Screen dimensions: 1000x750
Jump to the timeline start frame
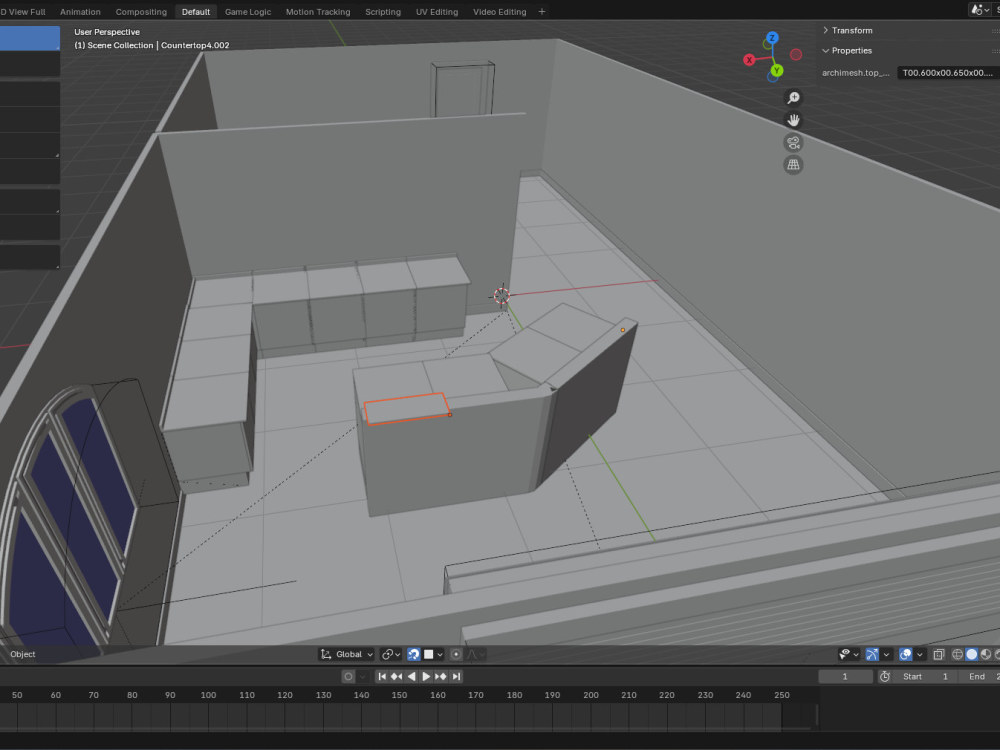pos(381,677)
